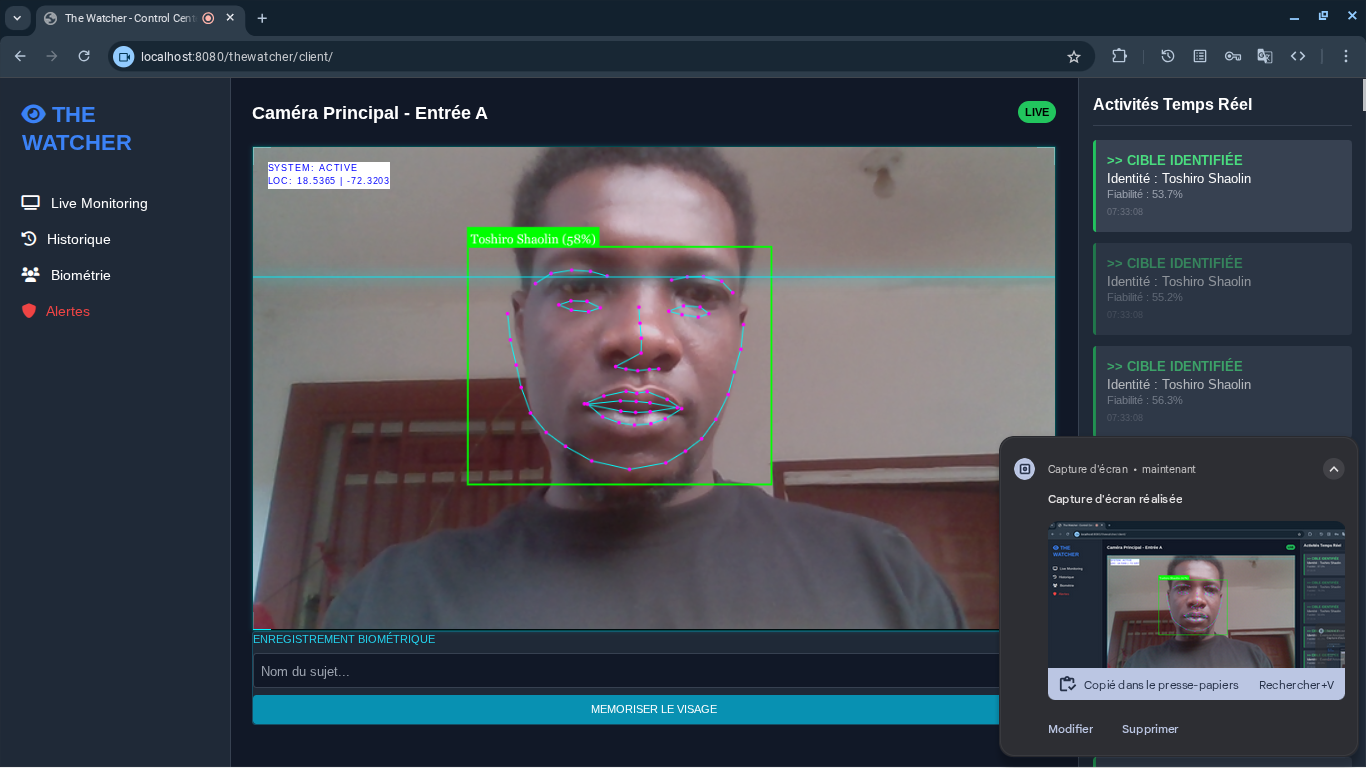The image size is (1366, 768).
Task: Reload the page
Action: tap(84, 57)
